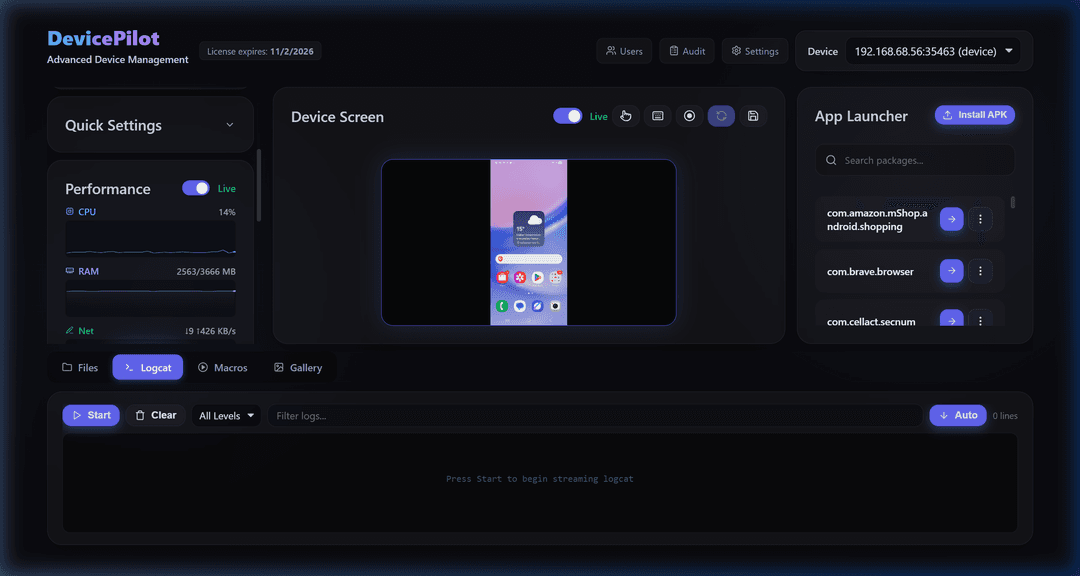Tap the phone app icon on the device screen
This screenshot has width=1080, height=576.
502,305
